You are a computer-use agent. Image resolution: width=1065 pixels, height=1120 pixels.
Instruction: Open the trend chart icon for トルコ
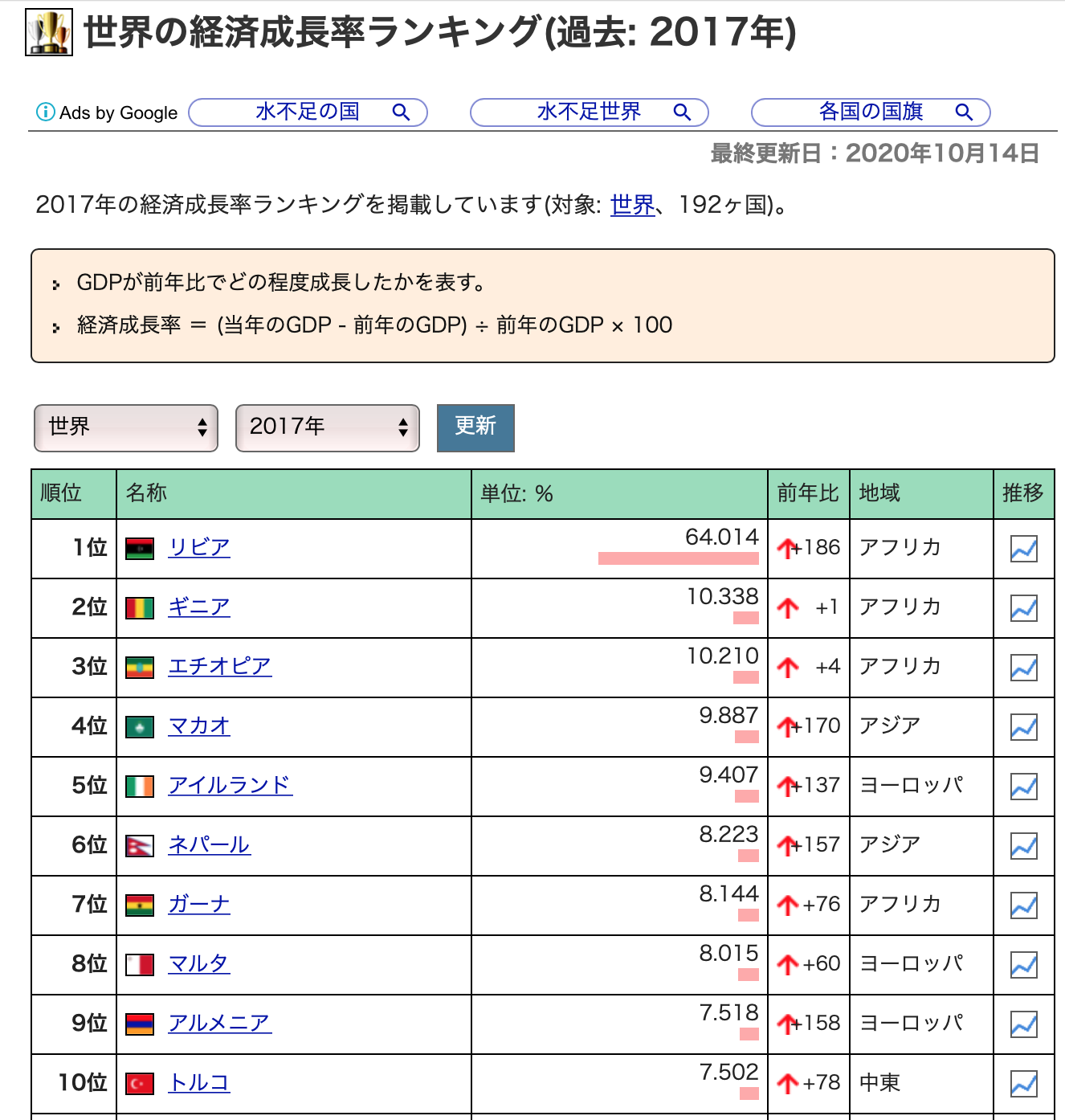pos(1024,1083)
